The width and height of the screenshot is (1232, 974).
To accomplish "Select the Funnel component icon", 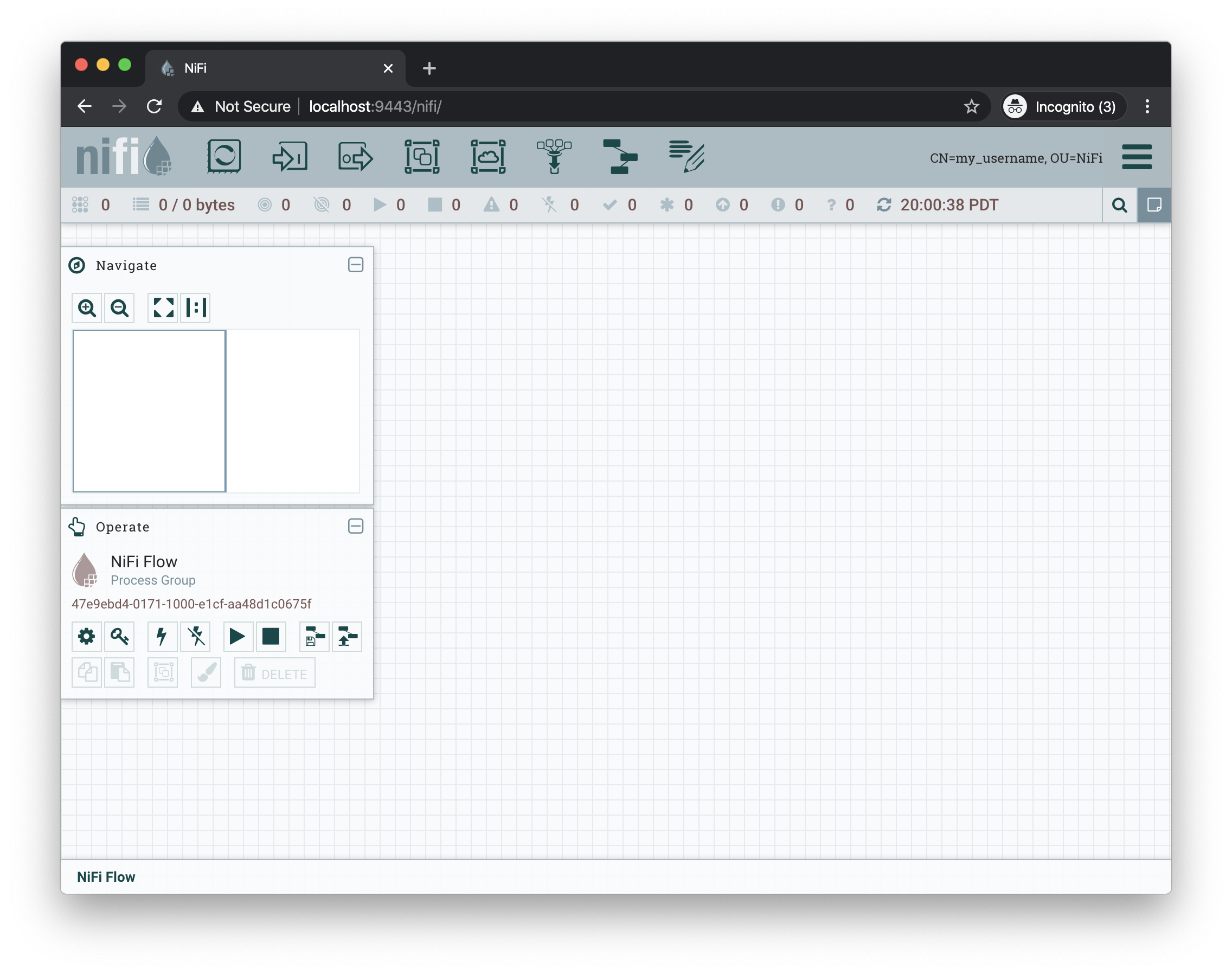I will coord(554,156).
